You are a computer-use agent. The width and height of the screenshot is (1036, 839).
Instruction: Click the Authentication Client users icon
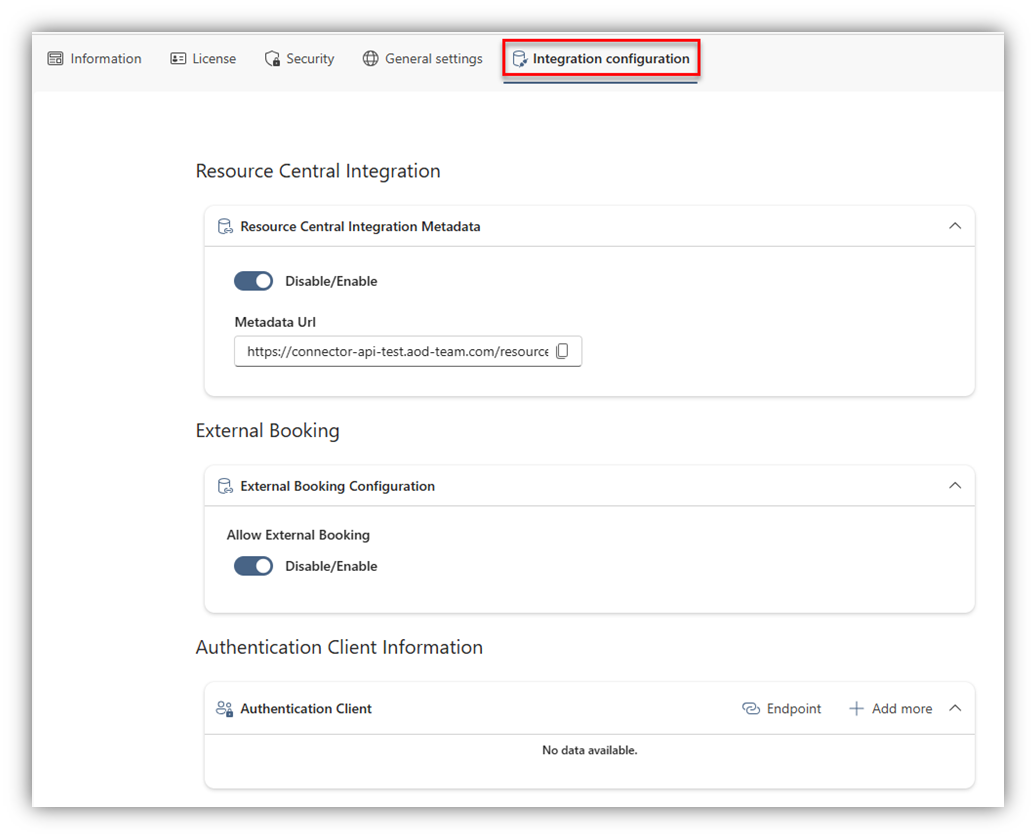(x=225, y=709)
